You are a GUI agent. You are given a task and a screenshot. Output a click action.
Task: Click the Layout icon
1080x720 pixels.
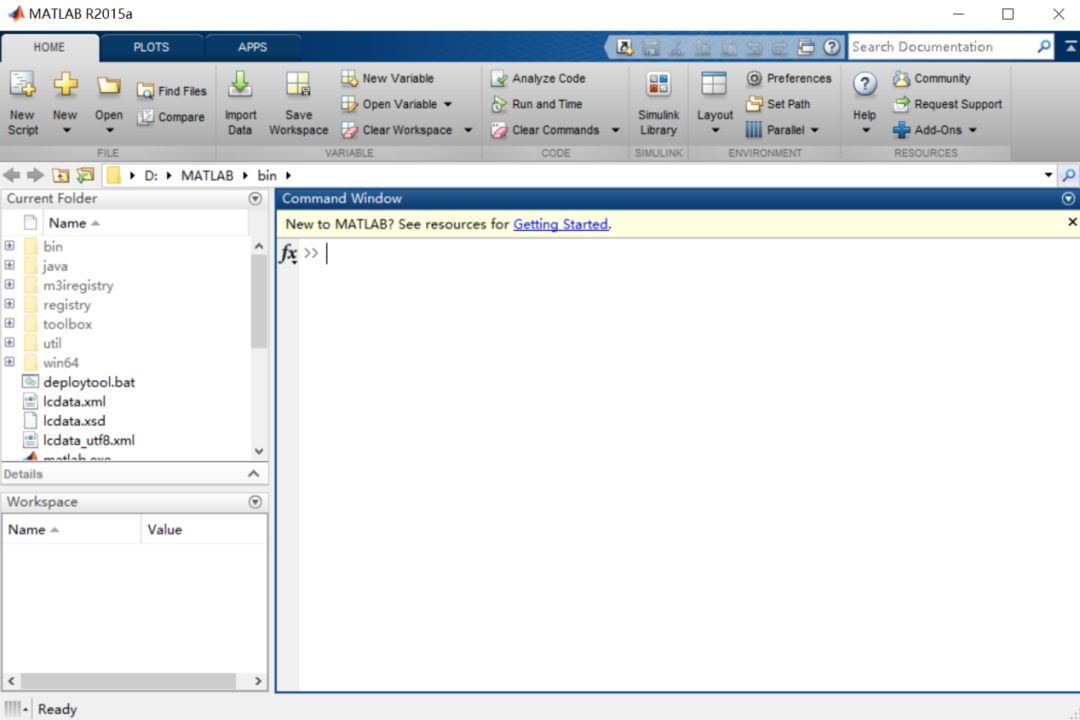click(x=714, y=85)
